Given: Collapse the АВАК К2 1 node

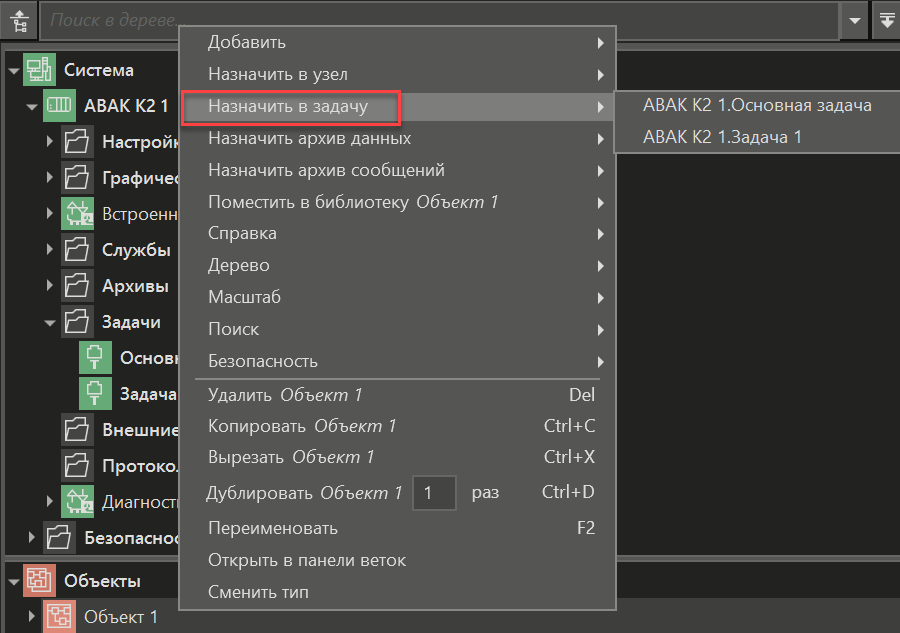Looking at the screenshot, I should [x=32, y=107].
